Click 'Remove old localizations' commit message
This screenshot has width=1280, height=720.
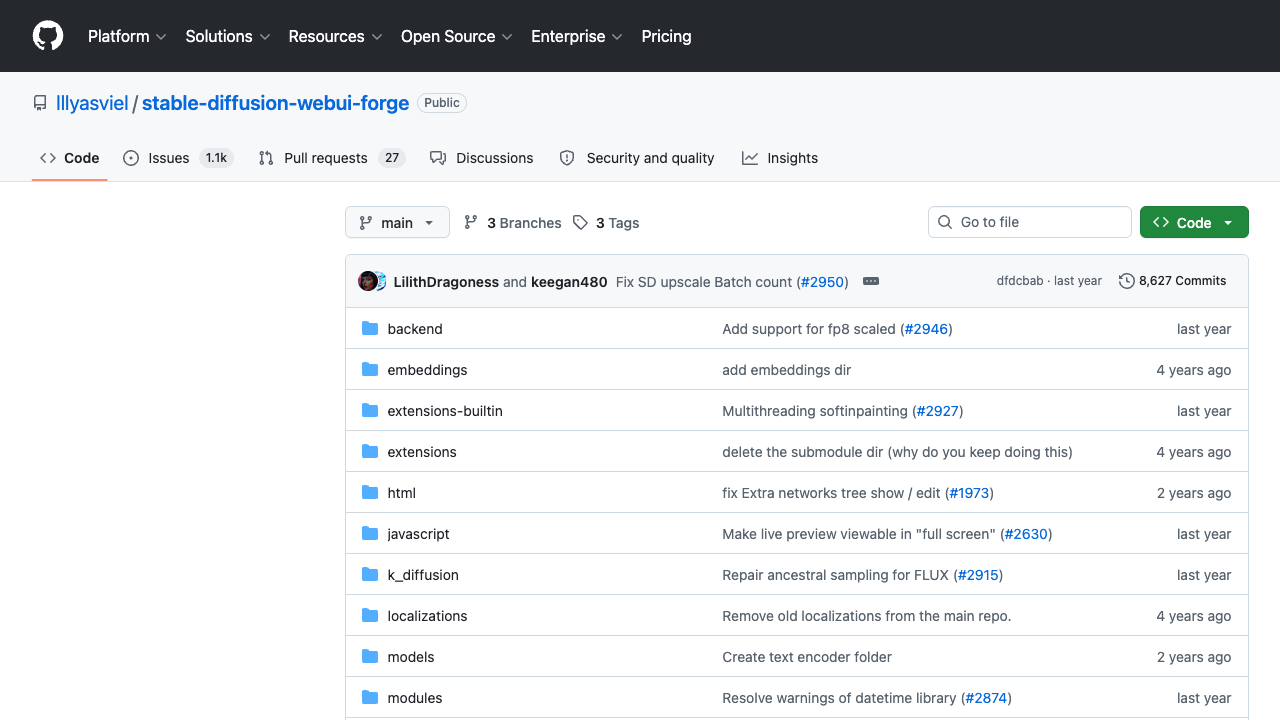pos(867,616)
